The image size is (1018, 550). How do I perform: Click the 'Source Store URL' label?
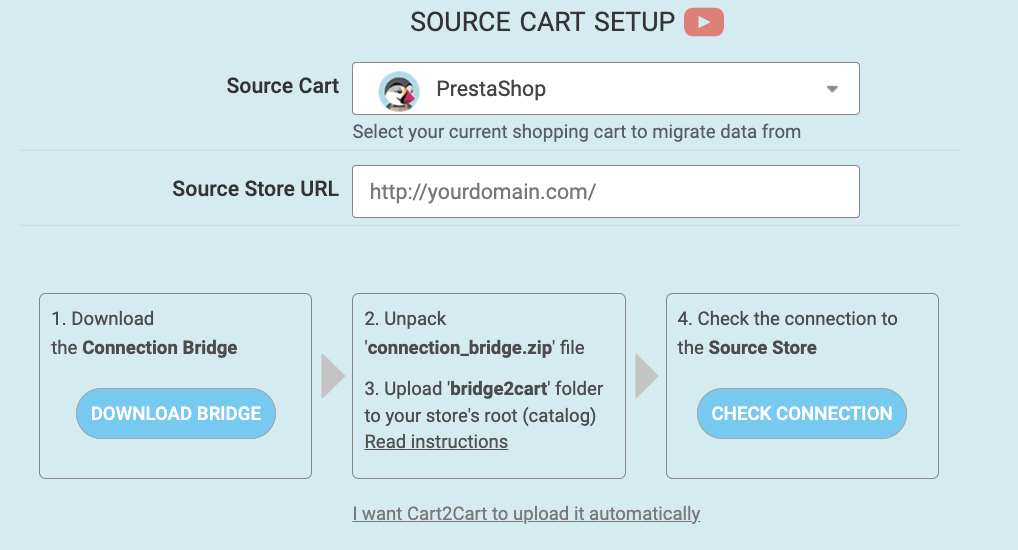coord(255,189)
